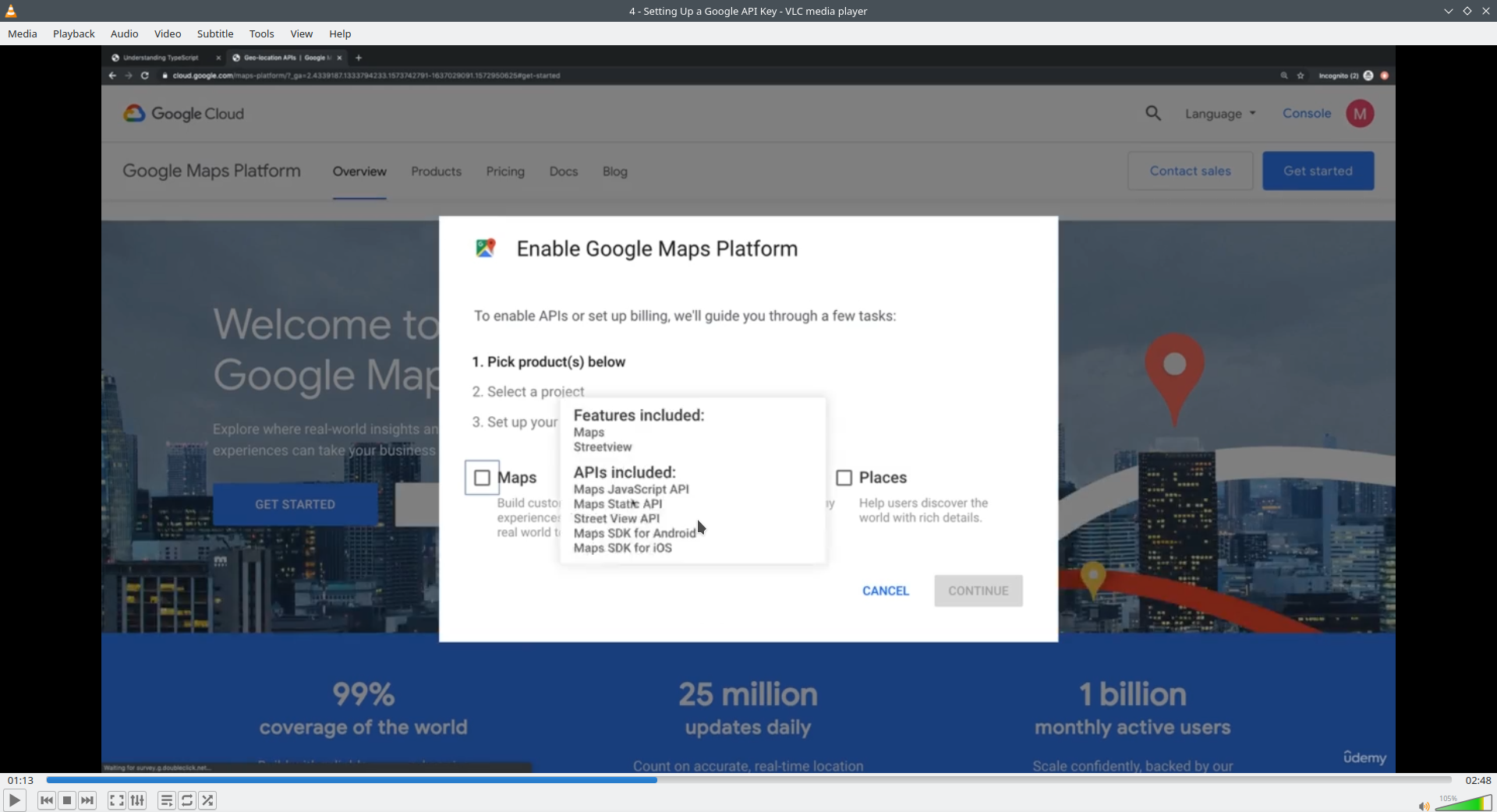Toggle fullscreen video mode

point(116,800)
